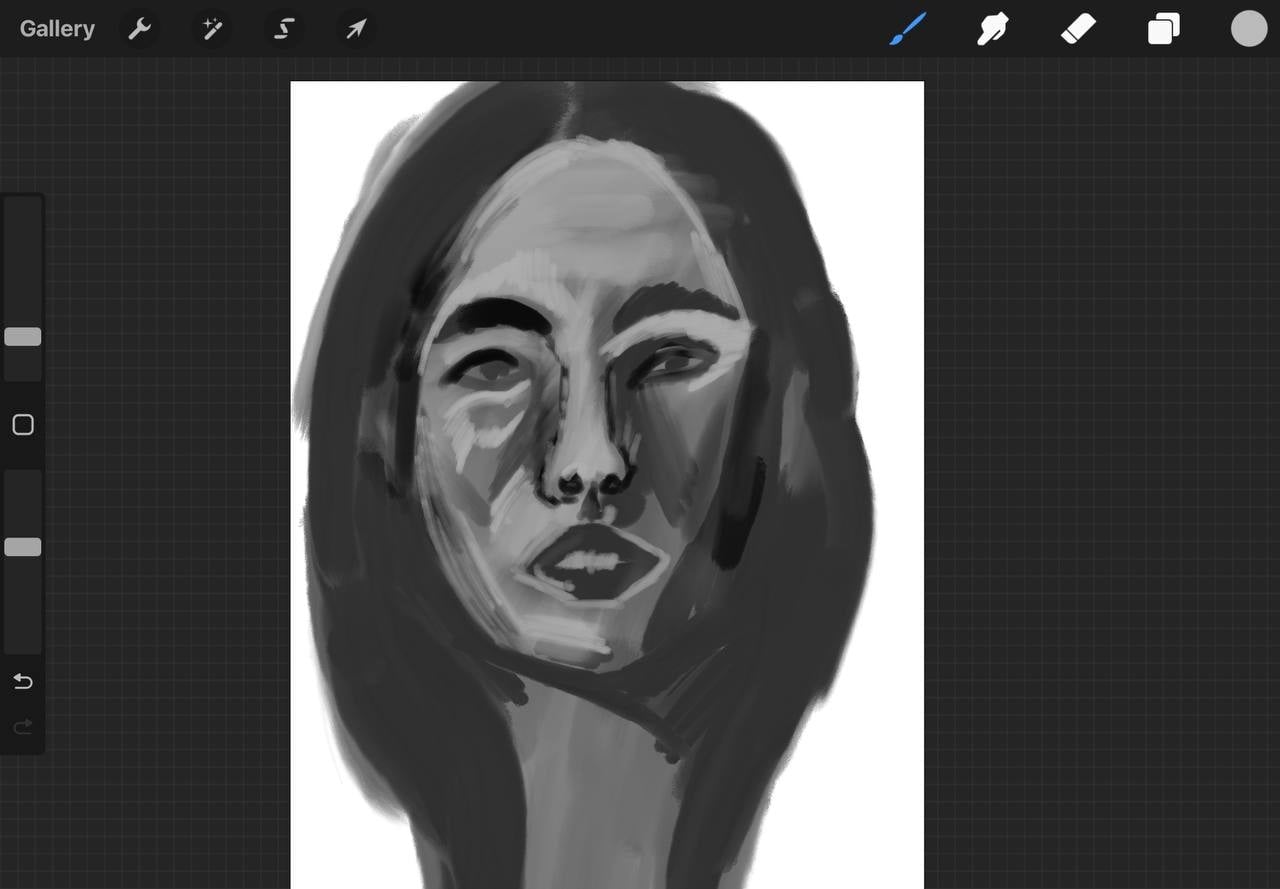
Task: Click the brush size slider handle
Action: (x=23, y=337)
